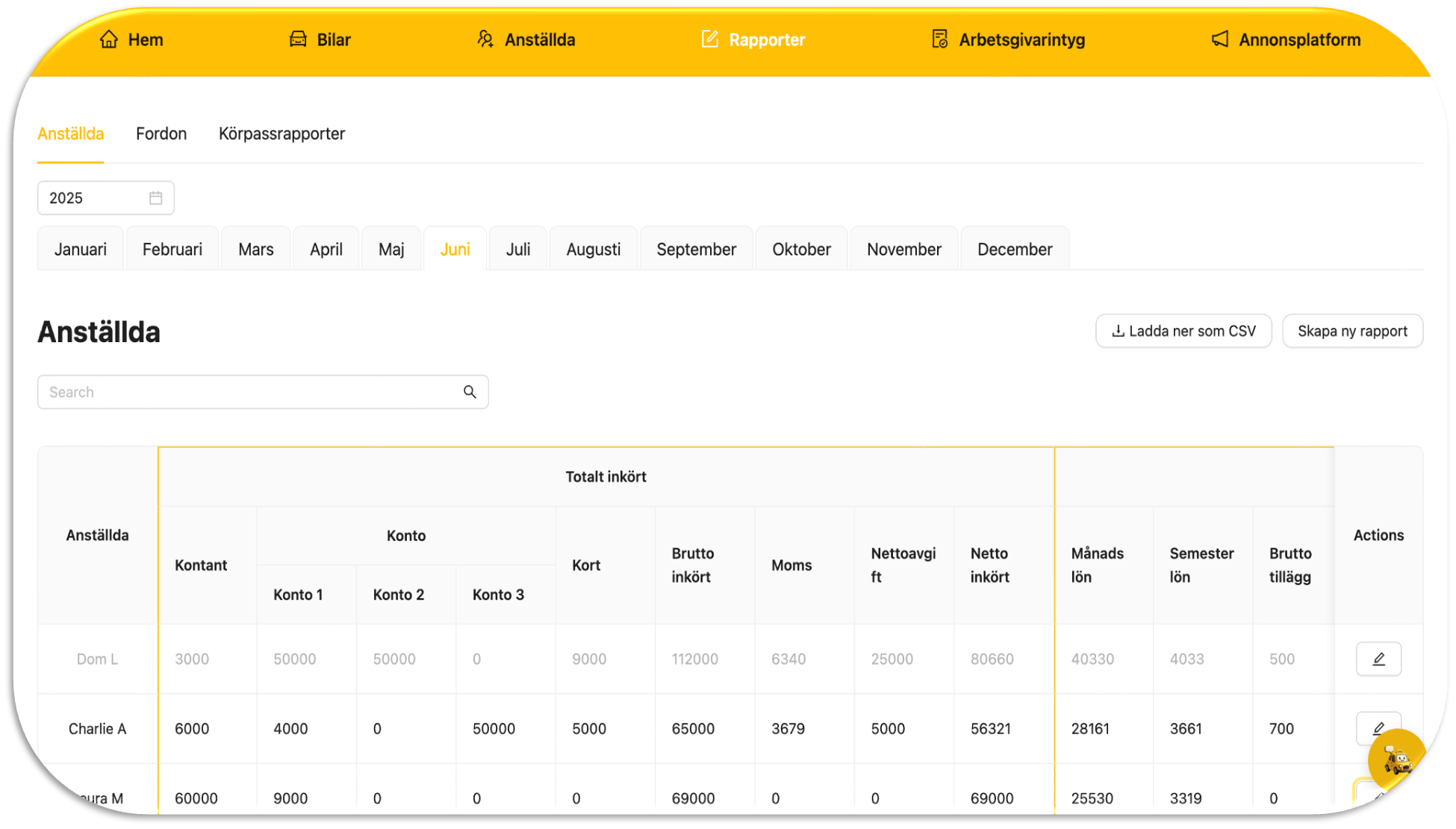Select the December month tab
Screen dimensions: 1456x829
pyautogui.click(x=1014, y=249)
